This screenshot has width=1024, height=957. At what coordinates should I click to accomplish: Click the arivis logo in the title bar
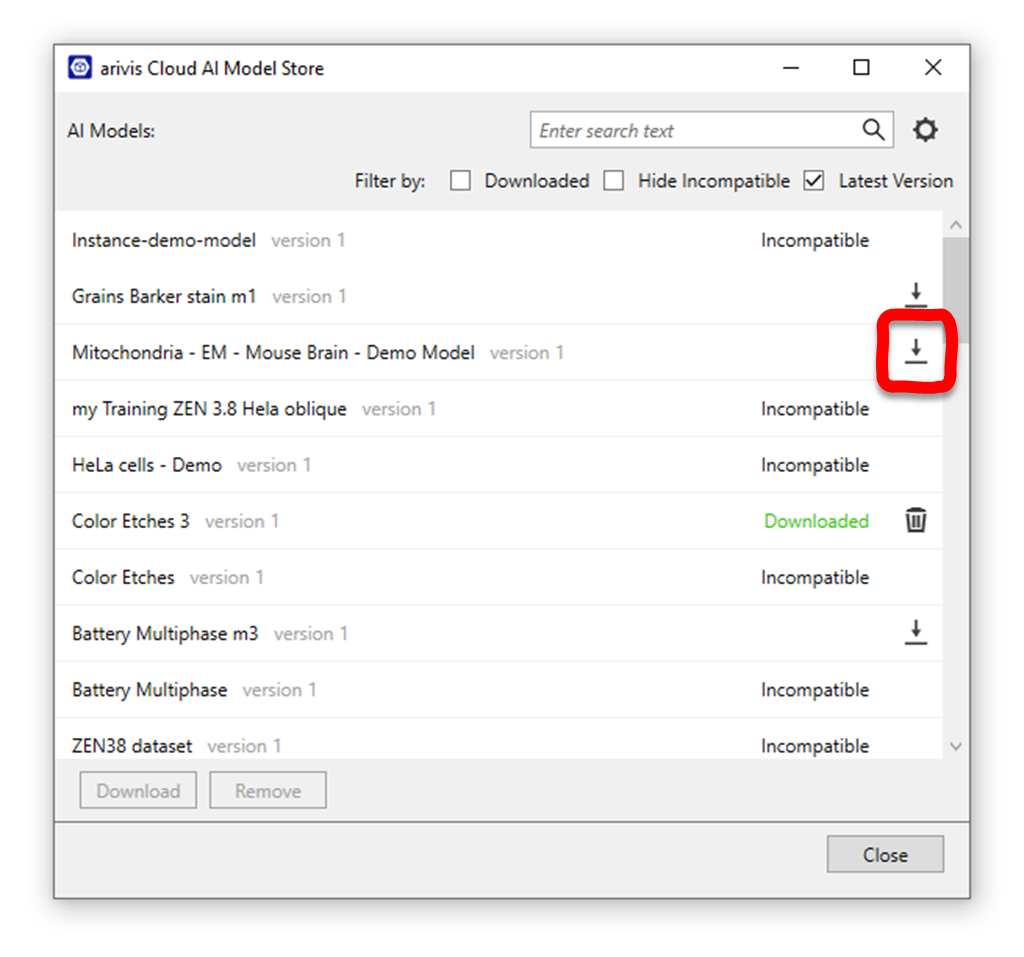[x=80, y=67]
